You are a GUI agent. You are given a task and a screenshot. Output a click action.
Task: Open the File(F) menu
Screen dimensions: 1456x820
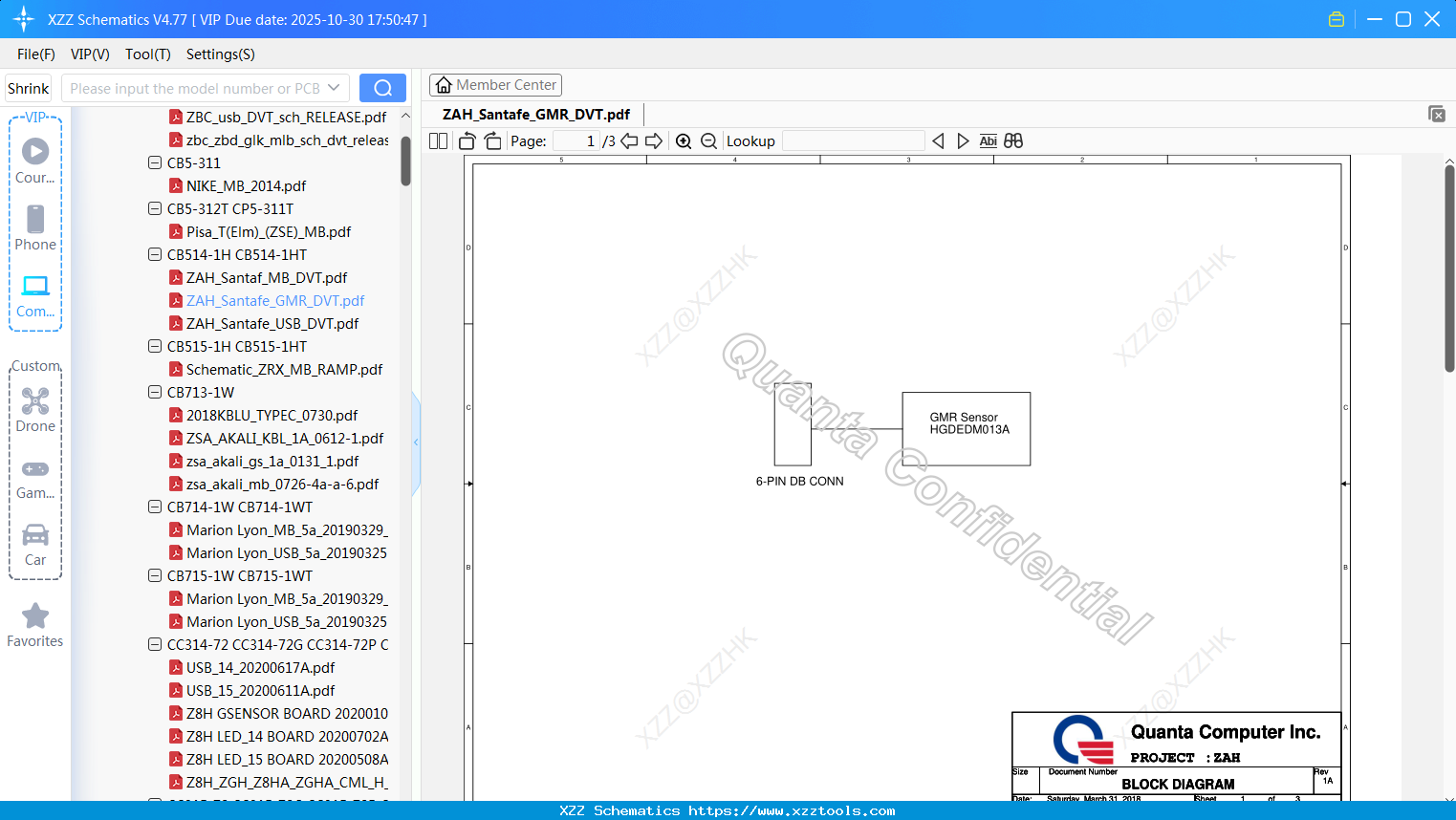click(36, 54)
